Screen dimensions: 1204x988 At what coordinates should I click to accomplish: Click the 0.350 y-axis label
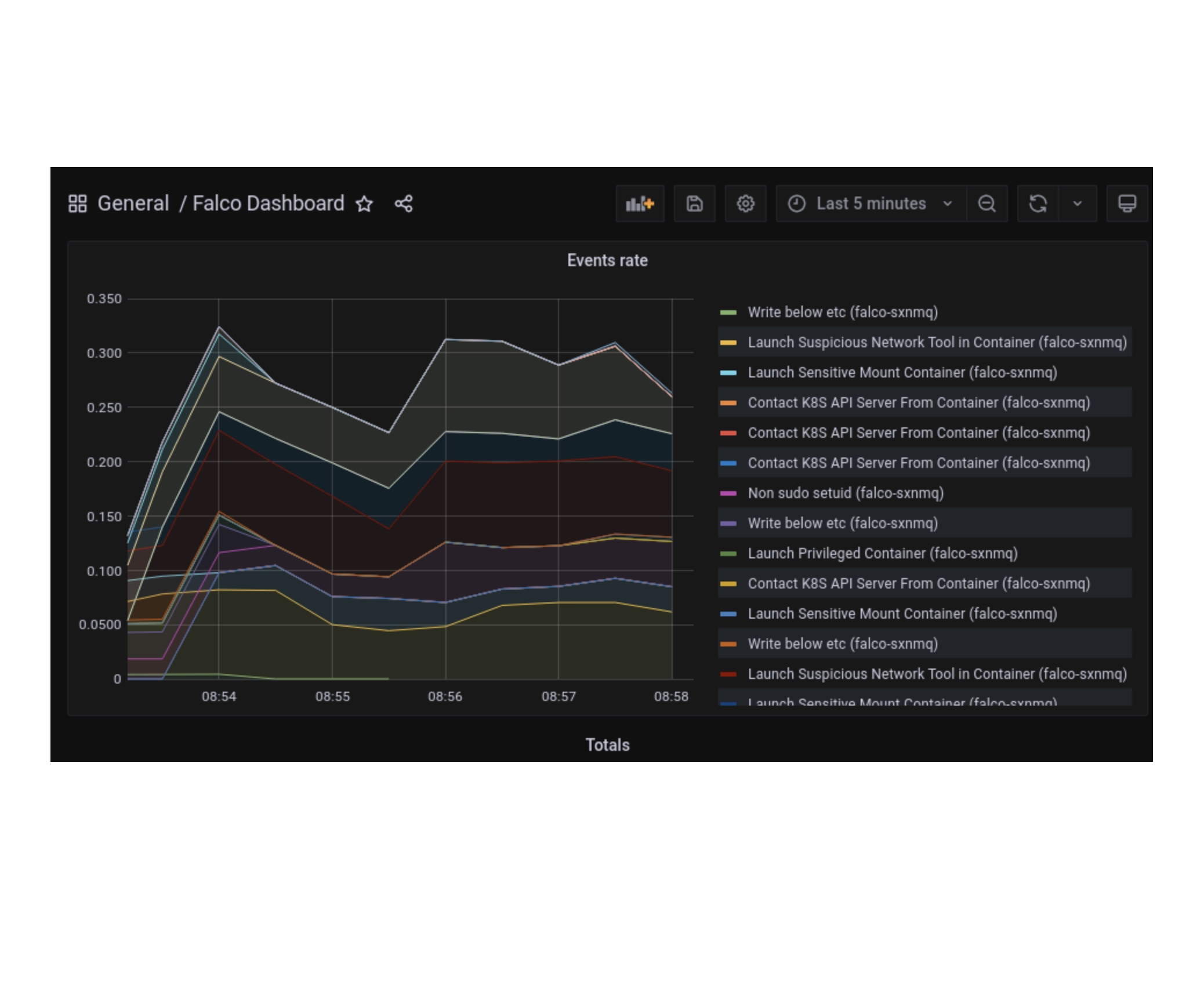click(104, 299)
